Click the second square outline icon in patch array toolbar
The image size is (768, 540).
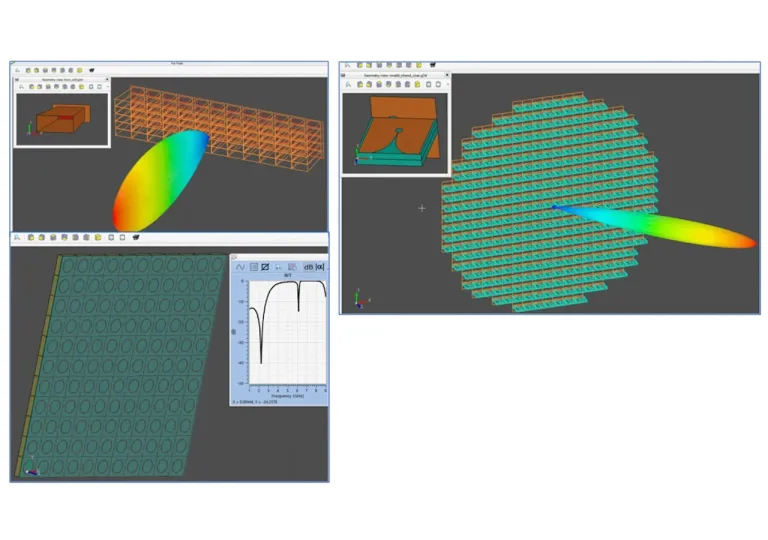coord(122,238)
